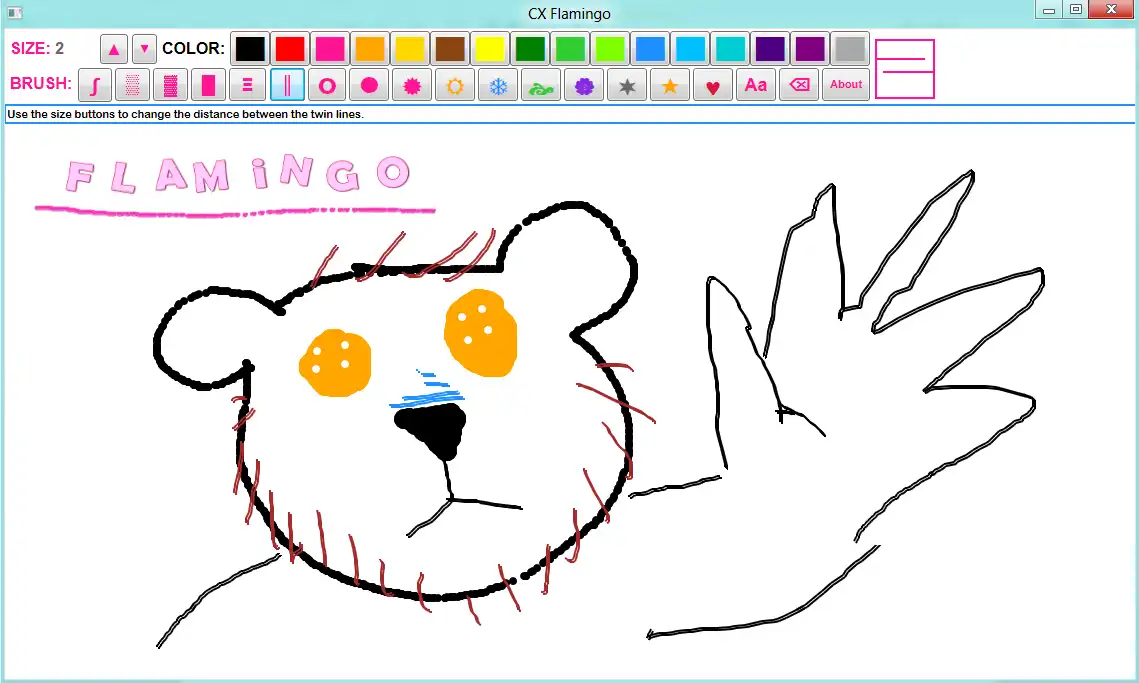This screenshot has width=1139, height=683.
Task: Click the window icon in title bar
Action: (15, 12)
